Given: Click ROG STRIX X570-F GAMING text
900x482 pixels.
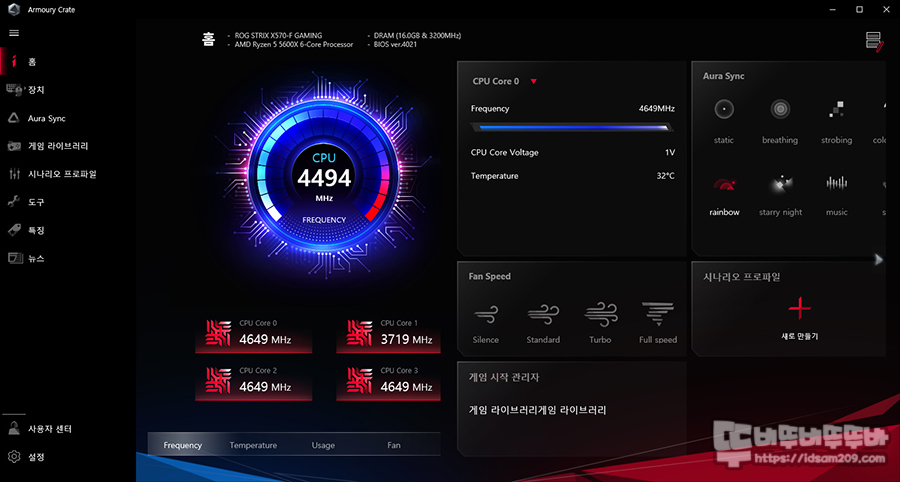Looking at the screenshot, I should click(278, 36).
